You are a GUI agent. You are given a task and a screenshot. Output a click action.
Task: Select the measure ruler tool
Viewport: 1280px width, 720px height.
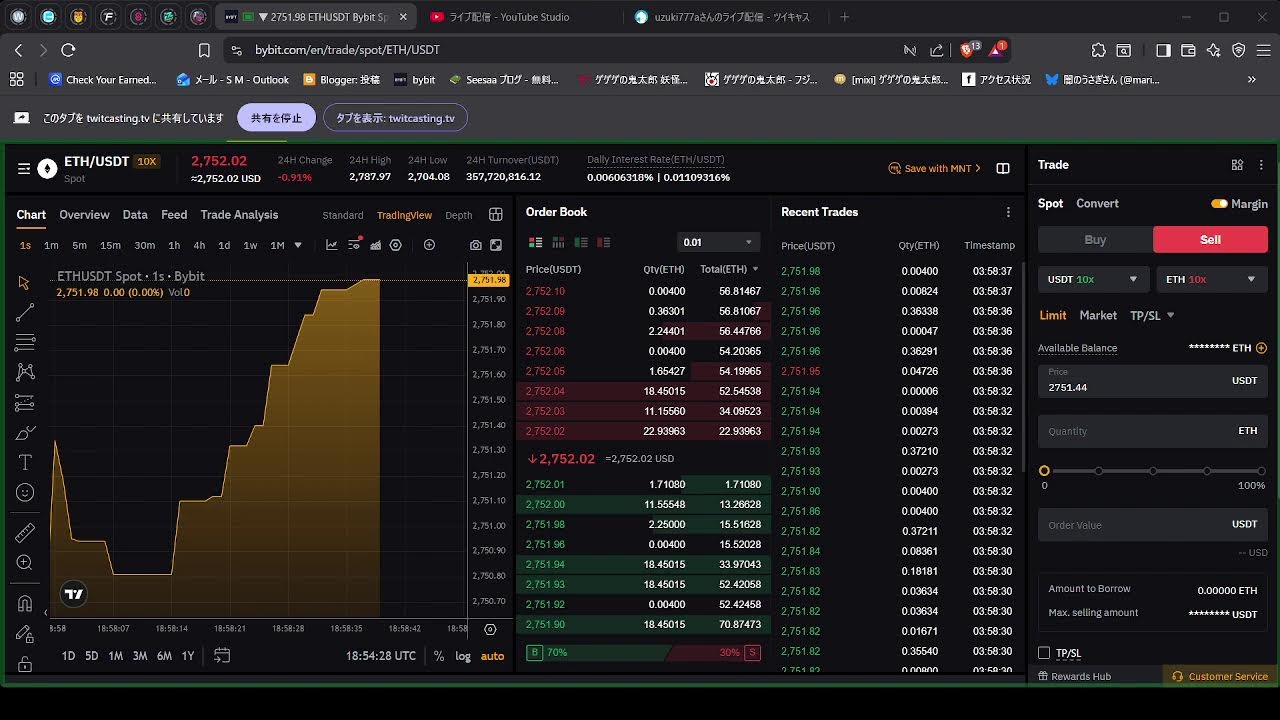[x=24, y=532]
